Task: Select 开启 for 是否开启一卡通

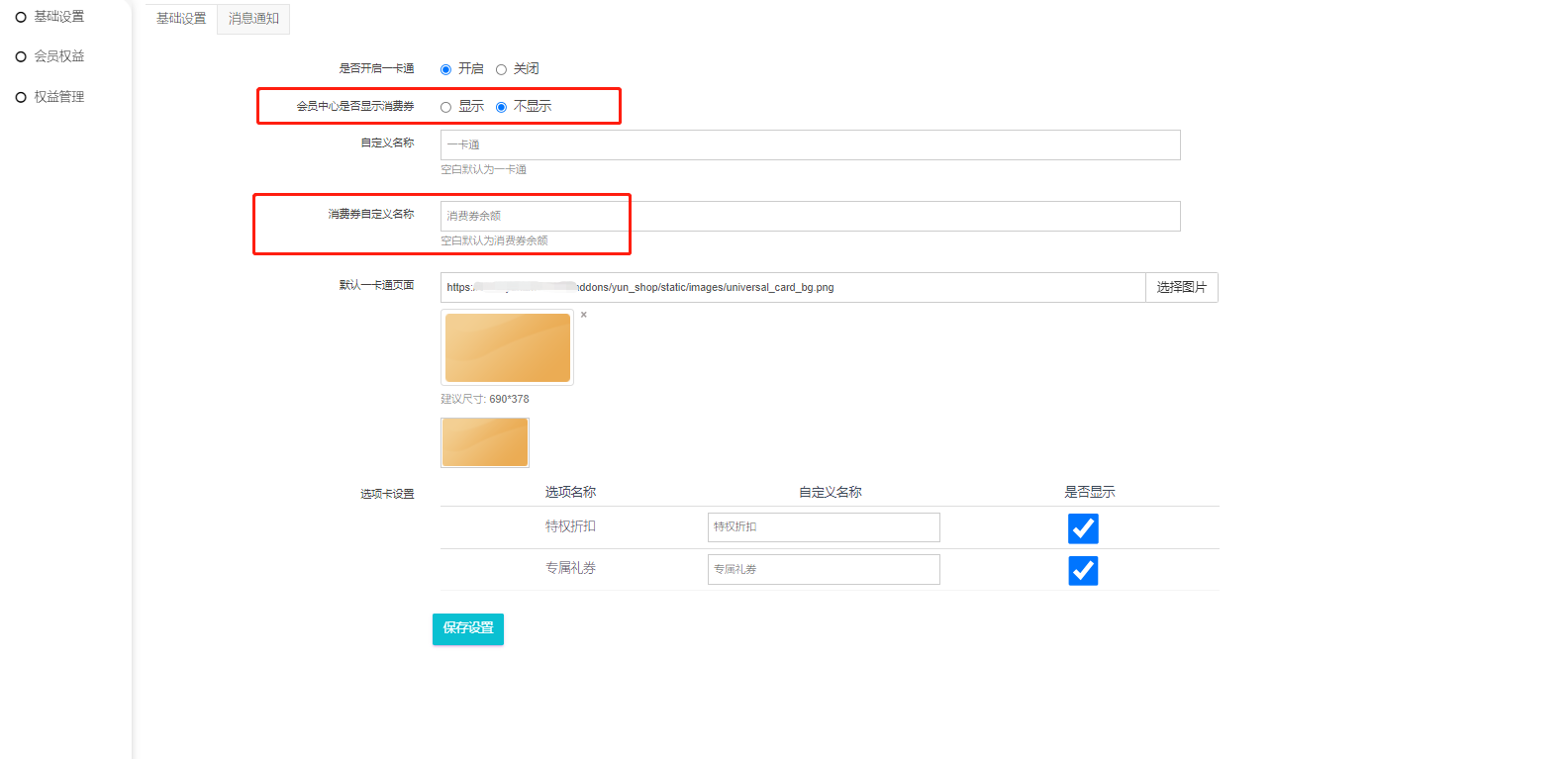Action: tap(445, 69)
